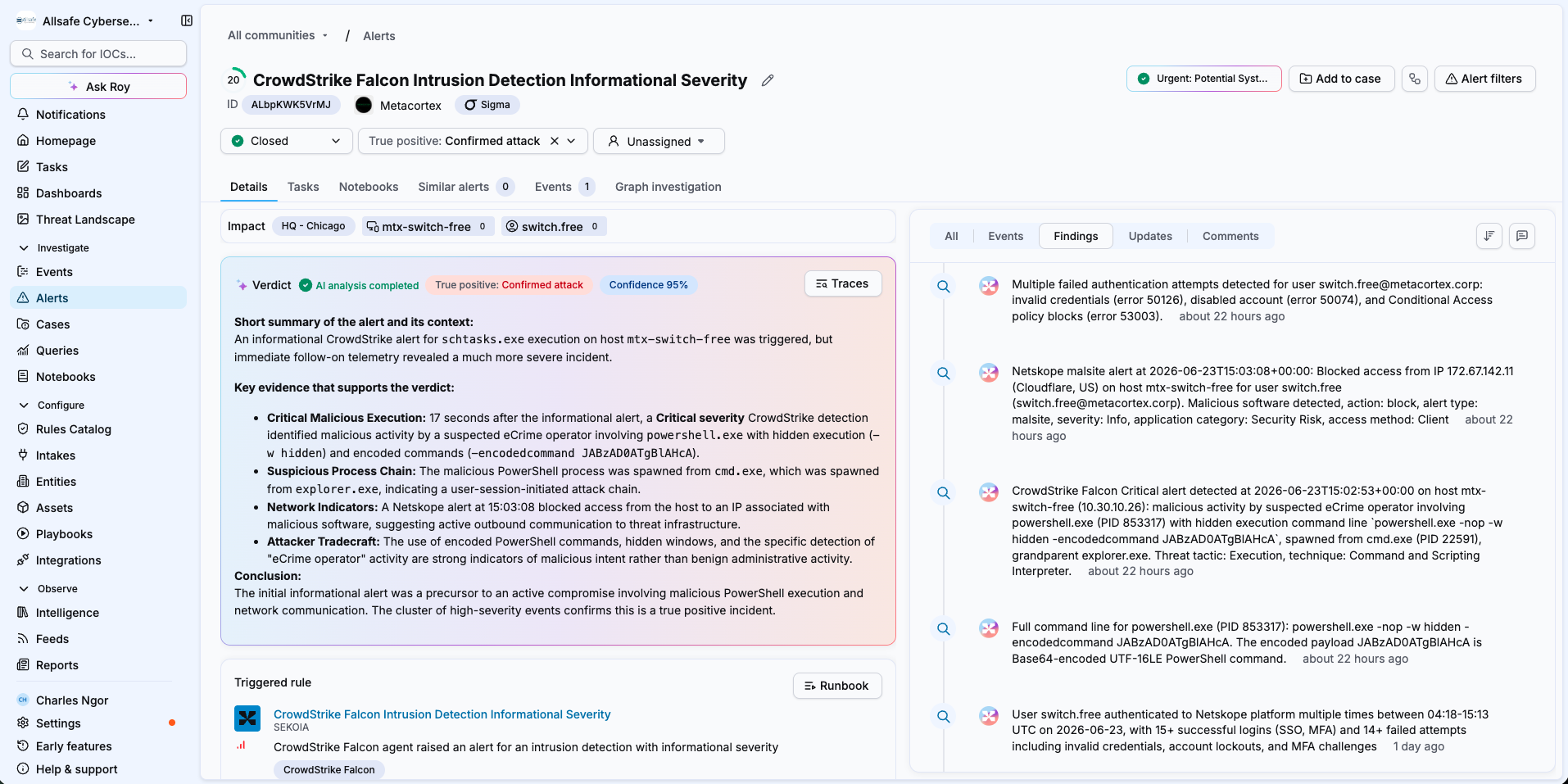Click the Alert filters button

pos(1484,79)
